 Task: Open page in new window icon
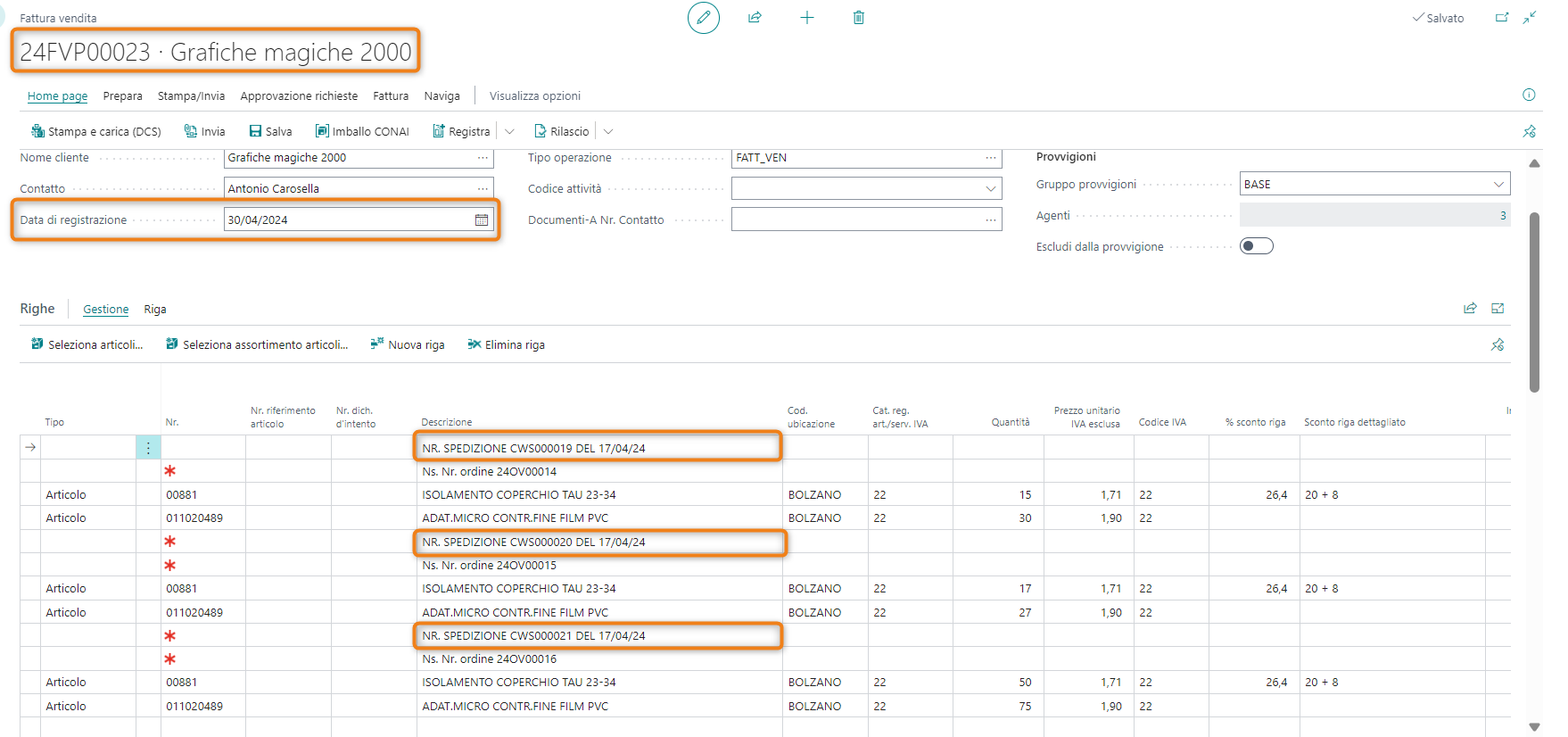[1502, 18]
